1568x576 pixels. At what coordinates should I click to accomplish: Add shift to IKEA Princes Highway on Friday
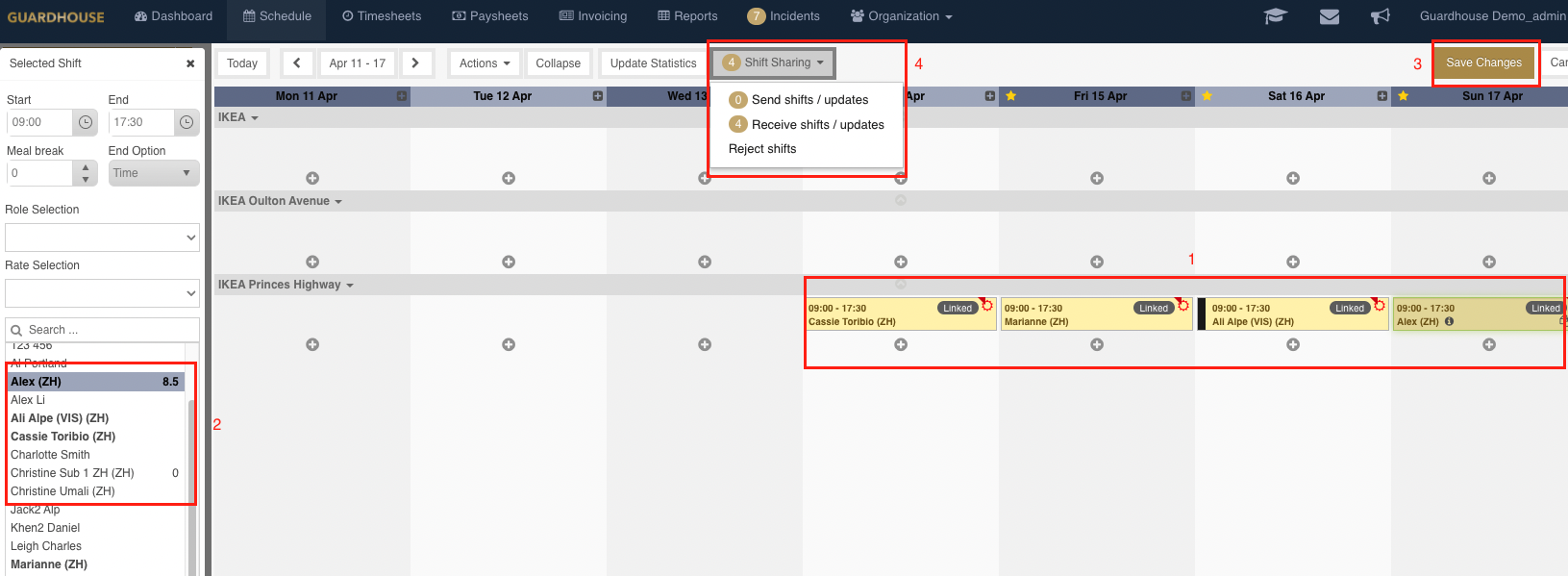coord(1097,344)
